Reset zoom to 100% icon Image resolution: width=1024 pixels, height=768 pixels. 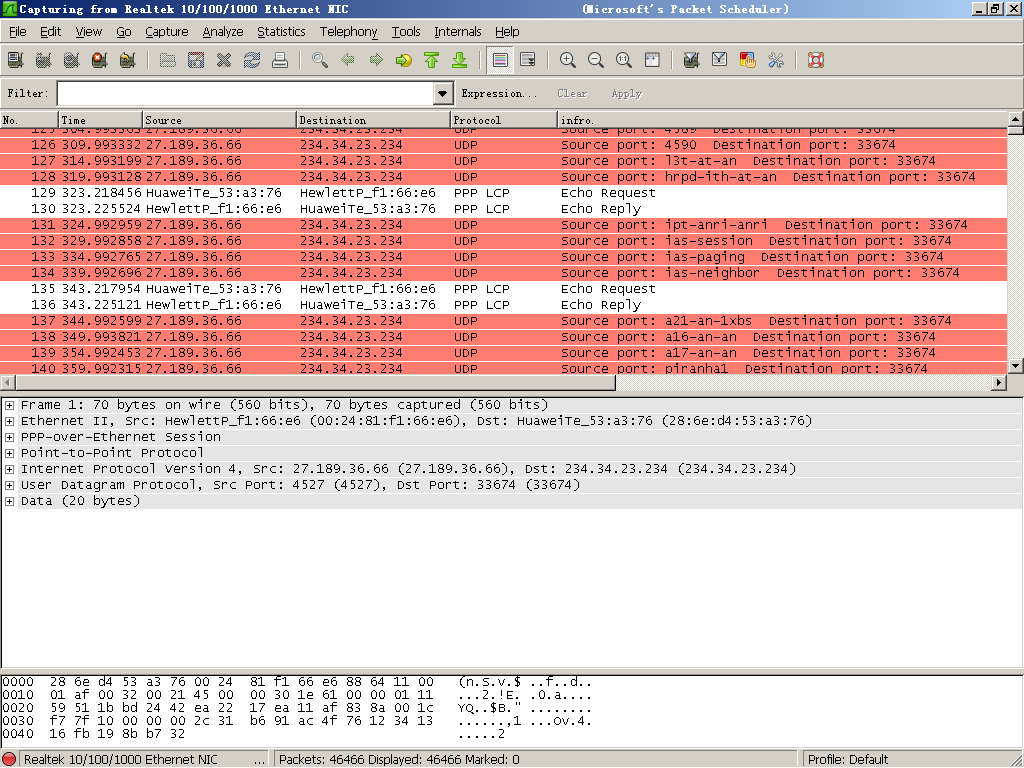(624, 60)
